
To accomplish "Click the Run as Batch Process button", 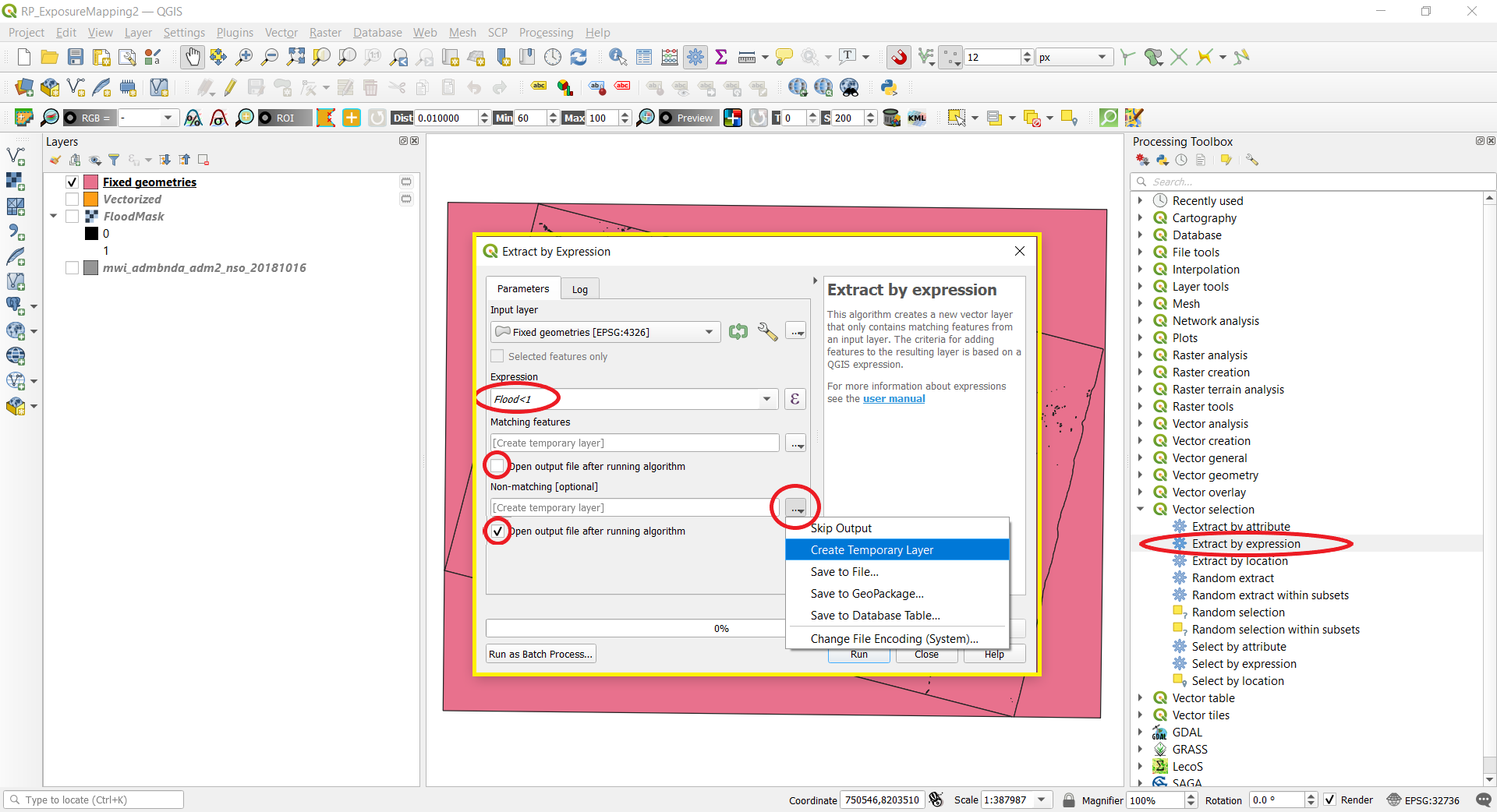I will [x=540, y=654].
